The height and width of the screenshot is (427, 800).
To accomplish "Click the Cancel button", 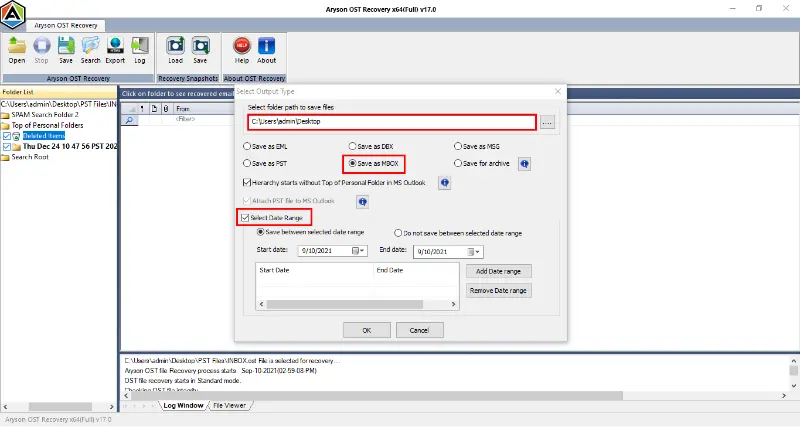I will click(x=419, y=330).
